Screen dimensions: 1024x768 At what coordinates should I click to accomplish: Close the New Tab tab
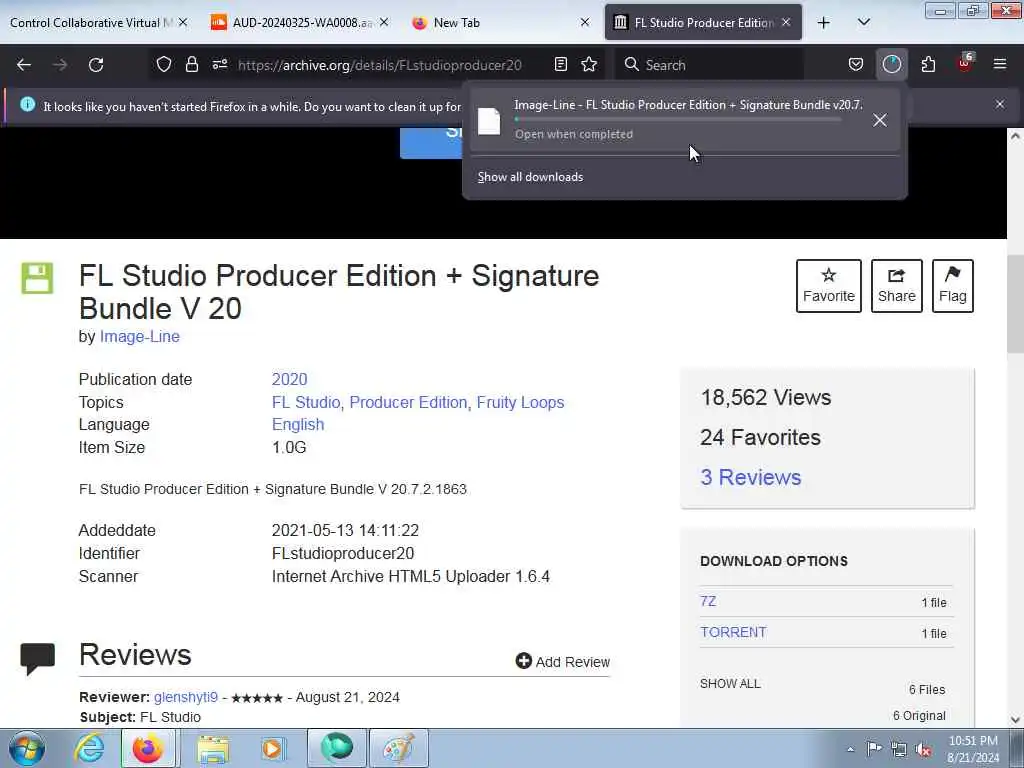(584, 22)
